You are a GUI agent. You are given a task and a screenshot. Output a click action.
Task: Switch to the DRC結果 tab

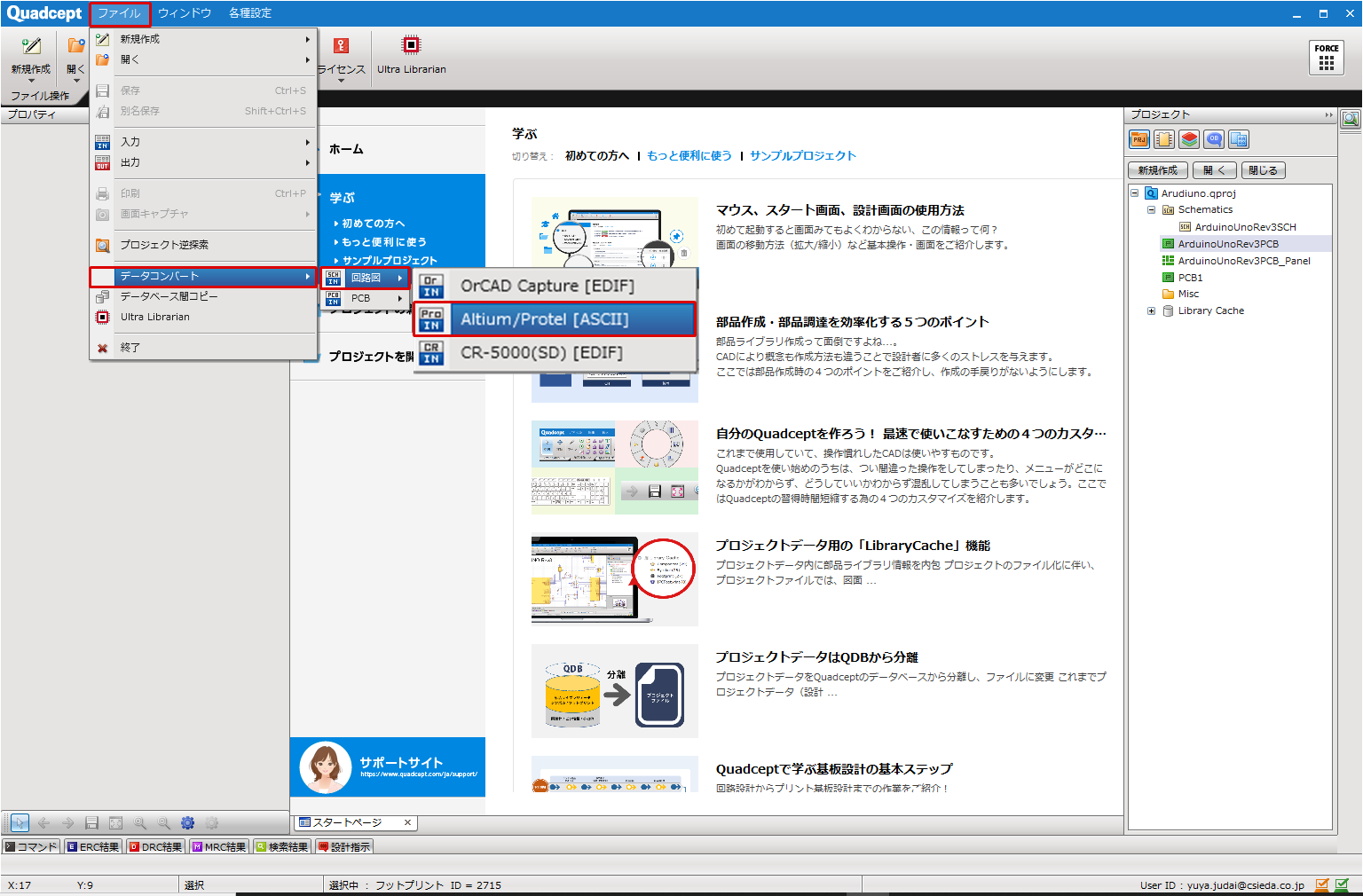point(155,847)
